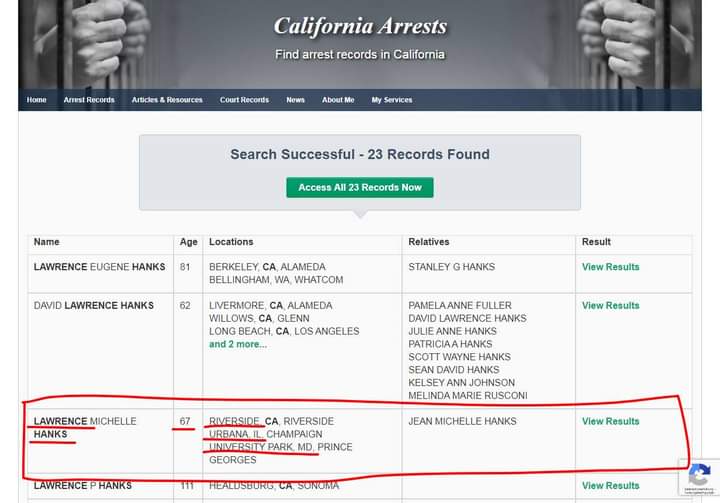View Results for Lawrence Eugene Hanks
Viewport: 720px width, 503px height.
pyautogui.click(x=610, y=267)
